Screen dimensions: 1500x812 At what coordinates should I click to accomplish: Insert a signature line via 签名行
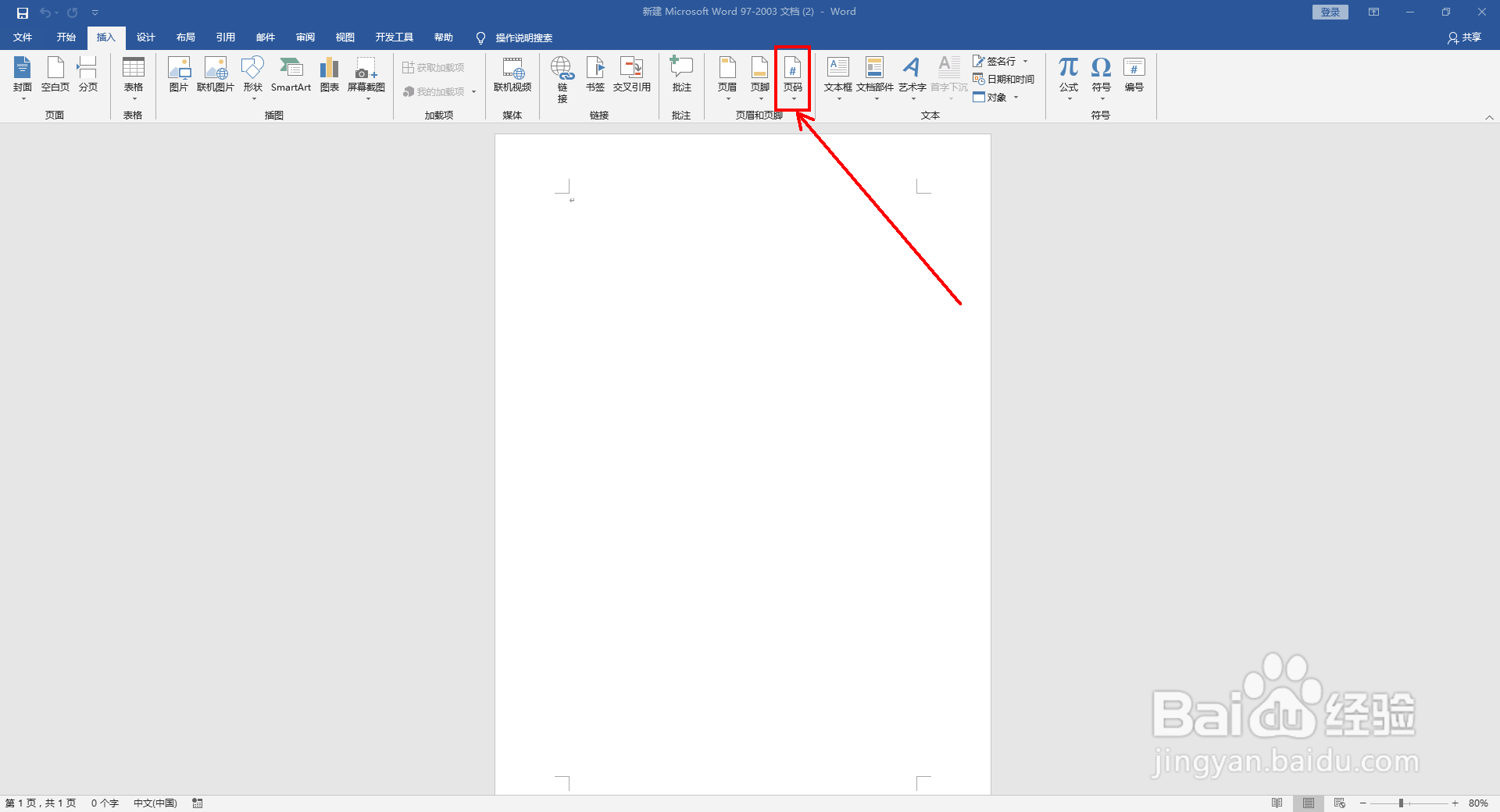[998, 61]
